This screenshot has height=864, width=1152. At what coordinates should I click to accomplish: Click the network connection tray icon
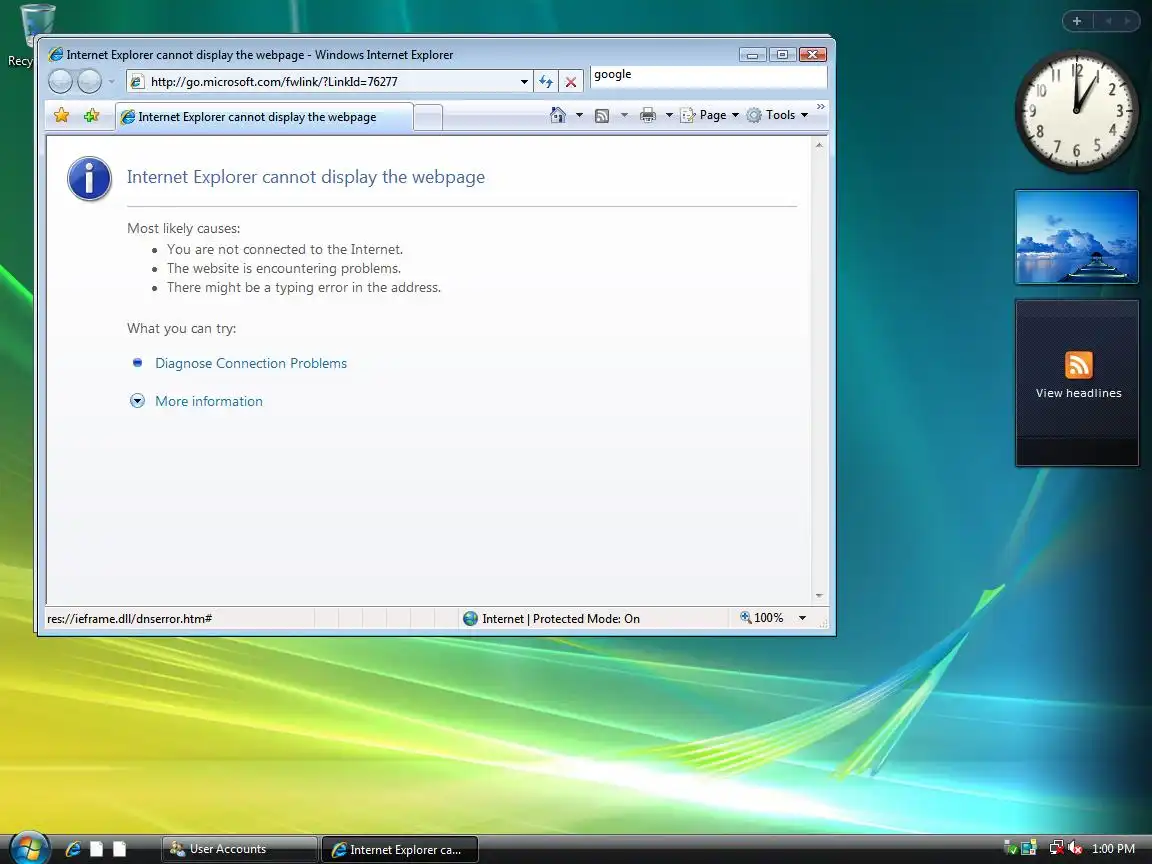1056,849
